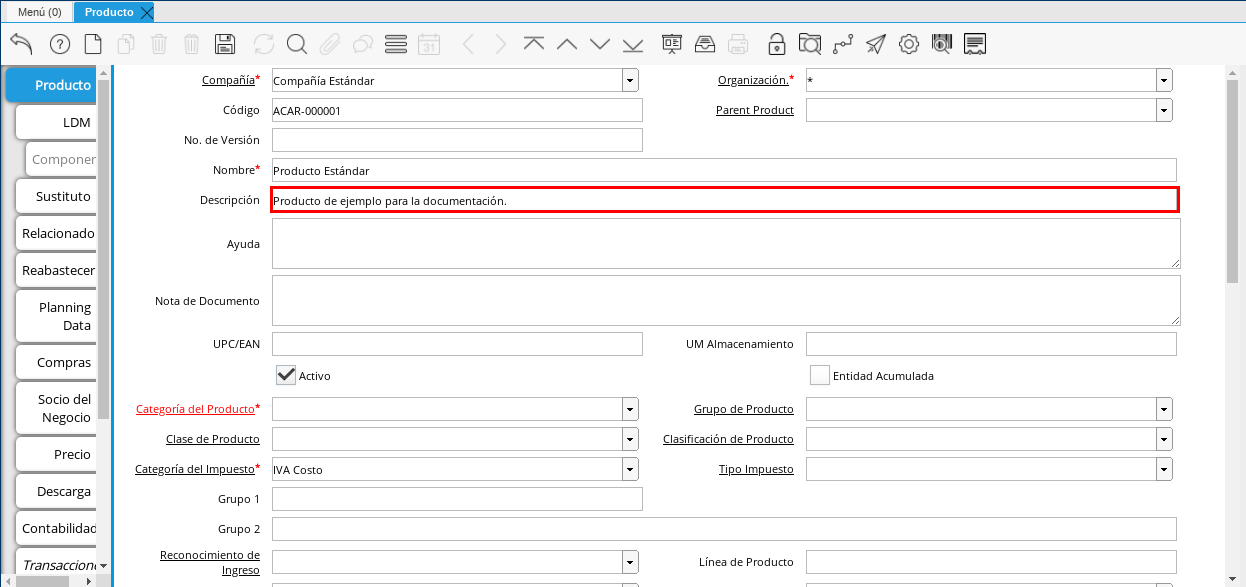Expand the Parent Product dropdown
The width and height of the screenshot is (1246, 587).
tap(1164, 110)
